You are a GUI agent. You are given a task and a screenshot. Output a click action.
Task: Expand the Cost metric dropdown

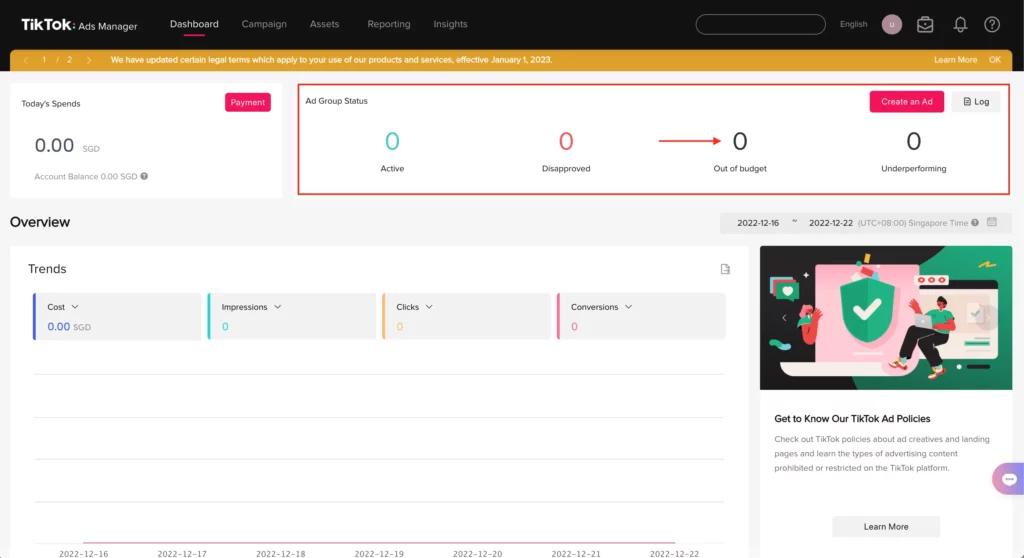click(x=75, y=307)
